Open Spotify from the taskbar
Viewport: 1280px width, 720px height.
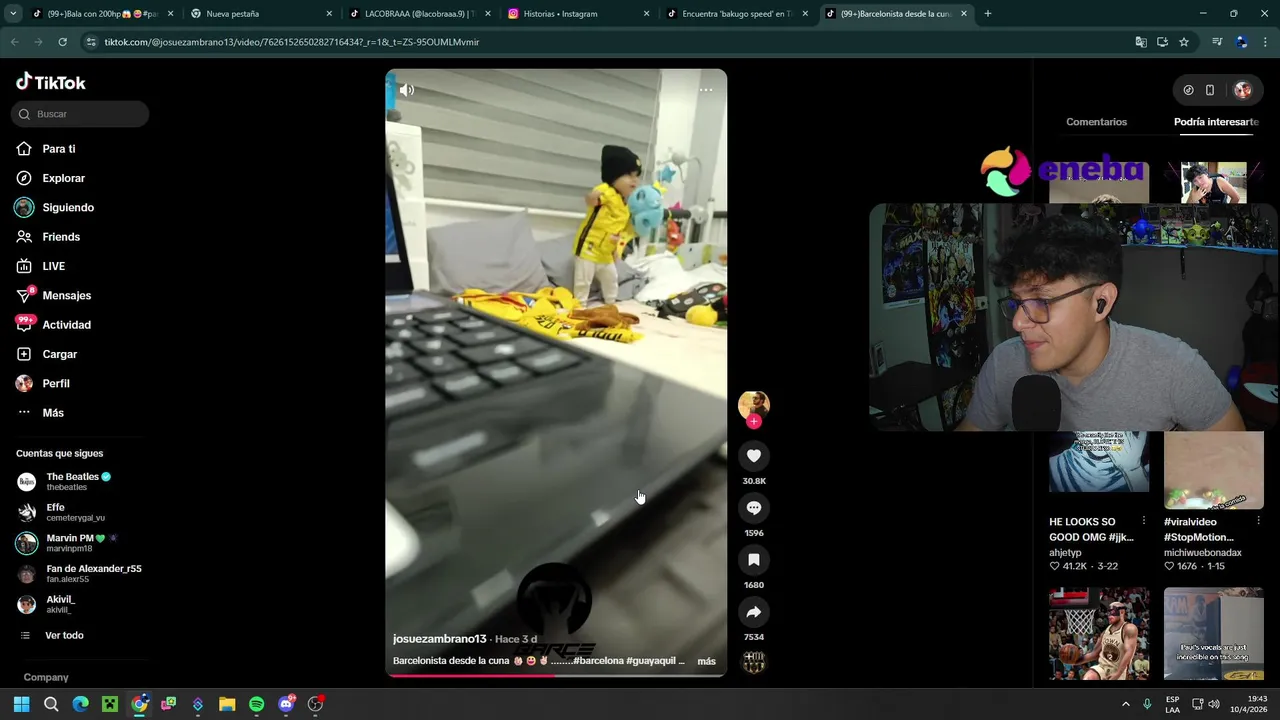(x=256, y=704)
